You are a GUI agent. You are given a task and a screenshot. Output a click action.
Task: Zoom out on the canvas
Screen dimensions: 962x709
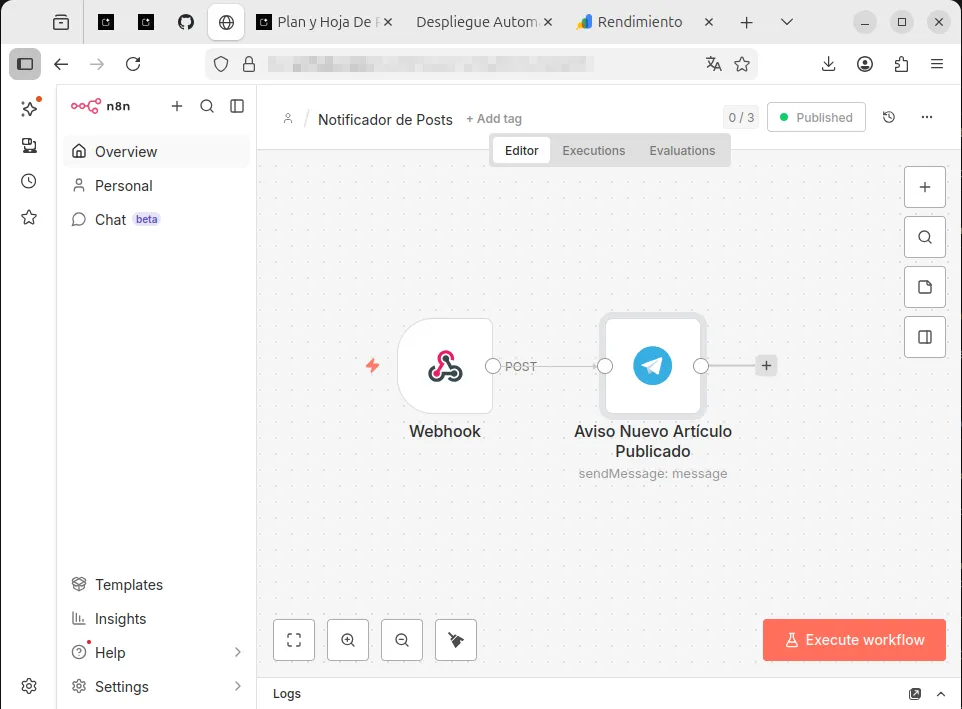click(x=402, y=640)
